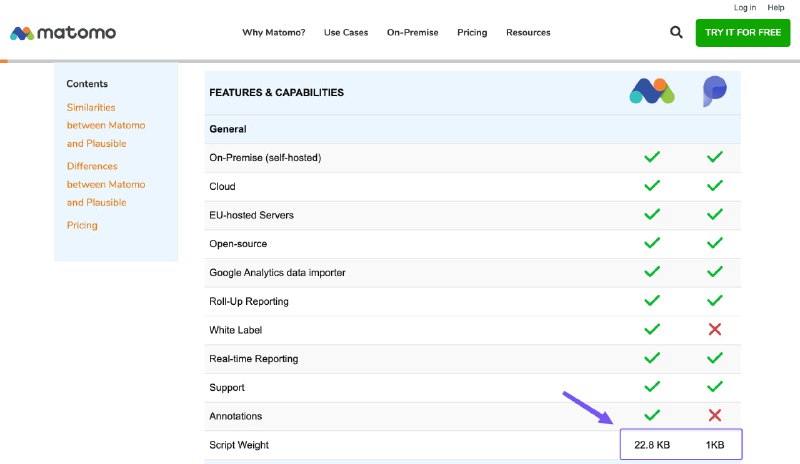Click the Log in link
This screenshot has height=464, width=800.
[744, 8]
